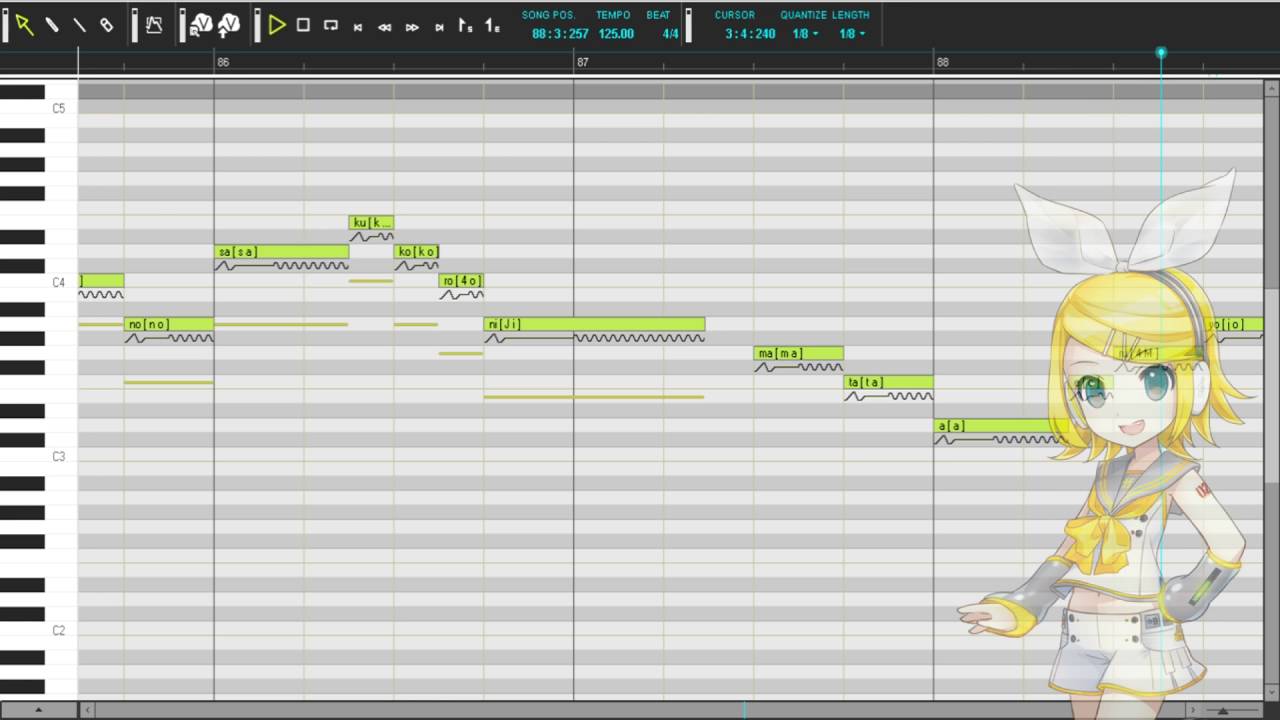Jump to the song end
The image size is (1280, 720).
point(439,27)
